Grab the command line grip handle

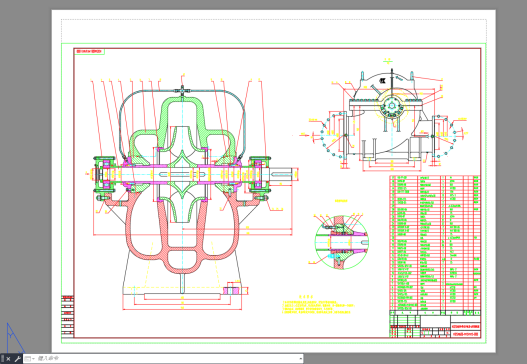coord(2,359)
